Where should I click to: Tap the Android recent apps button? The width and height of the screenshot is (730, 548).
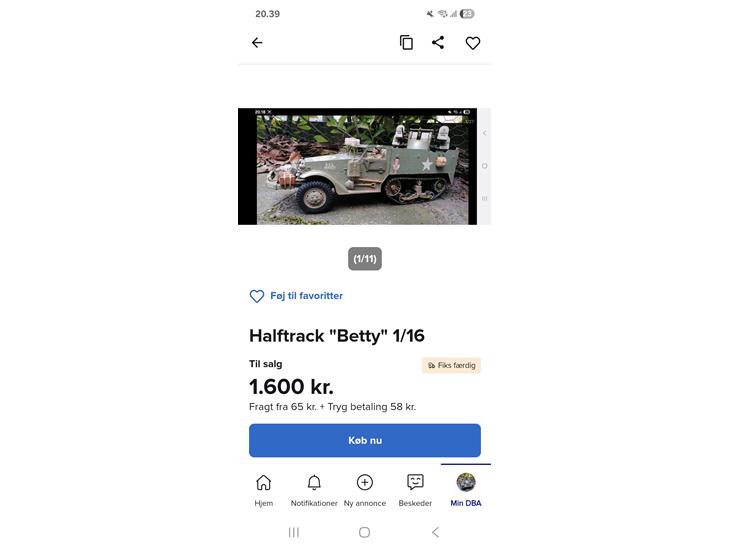[x=294, y=532]
